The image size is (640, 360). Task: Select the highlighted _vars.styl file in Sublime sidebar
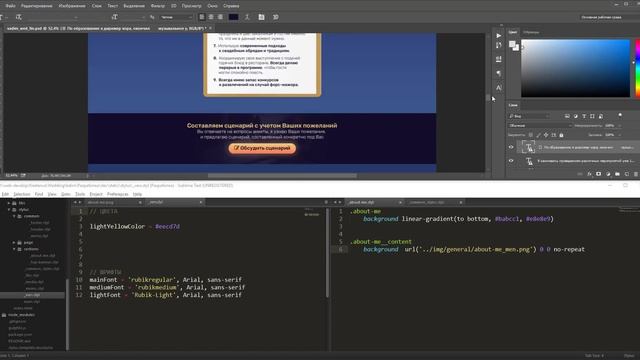32,295
